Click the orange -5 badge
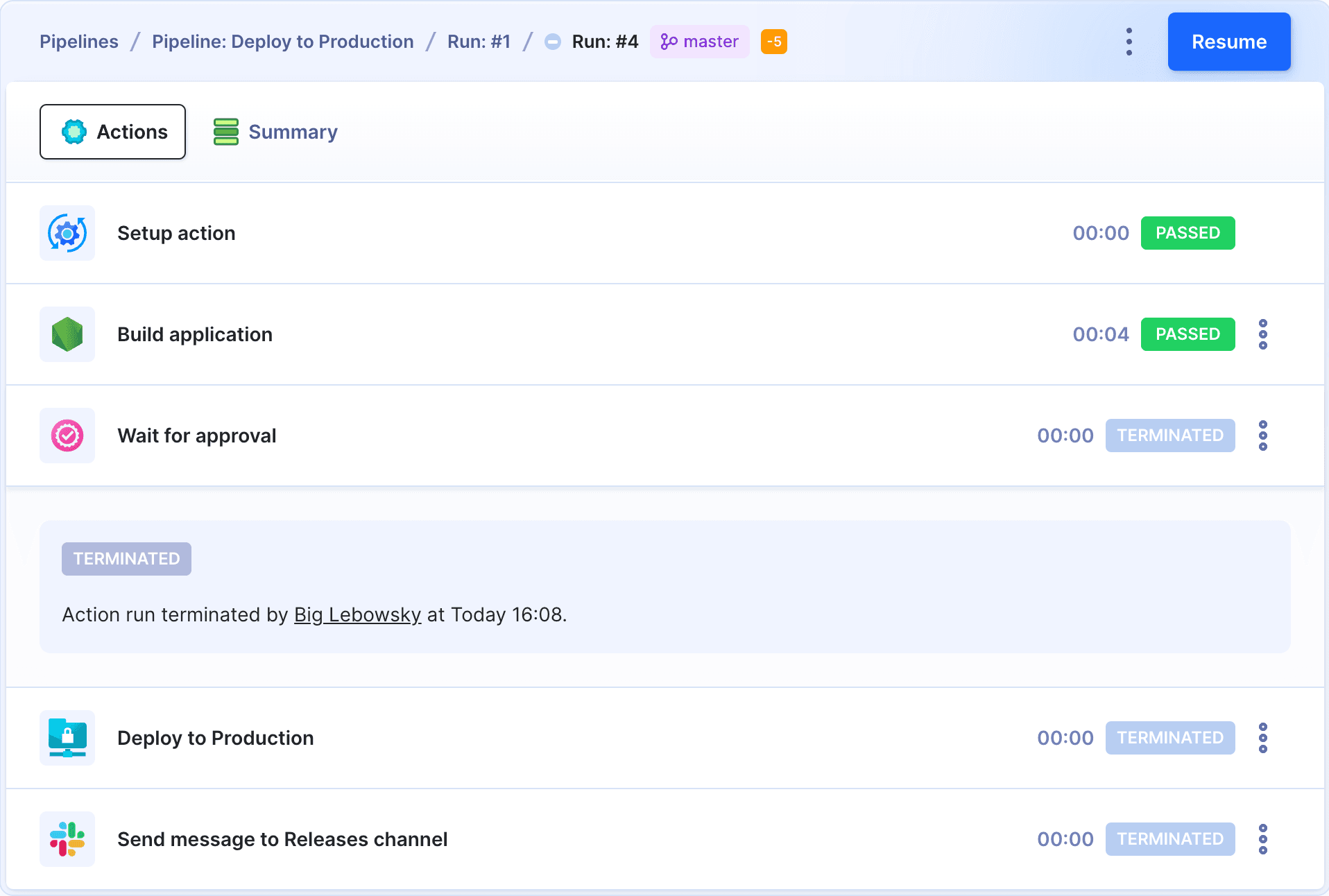1329x896 pixels. [773, 42]
